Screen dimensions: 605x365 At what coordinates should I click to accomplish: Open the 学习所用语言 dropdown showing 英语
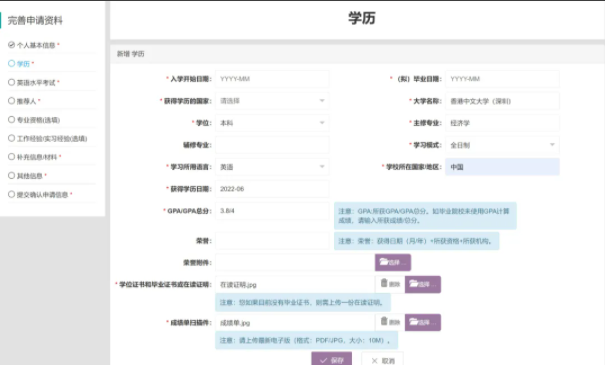click(272, 167)
